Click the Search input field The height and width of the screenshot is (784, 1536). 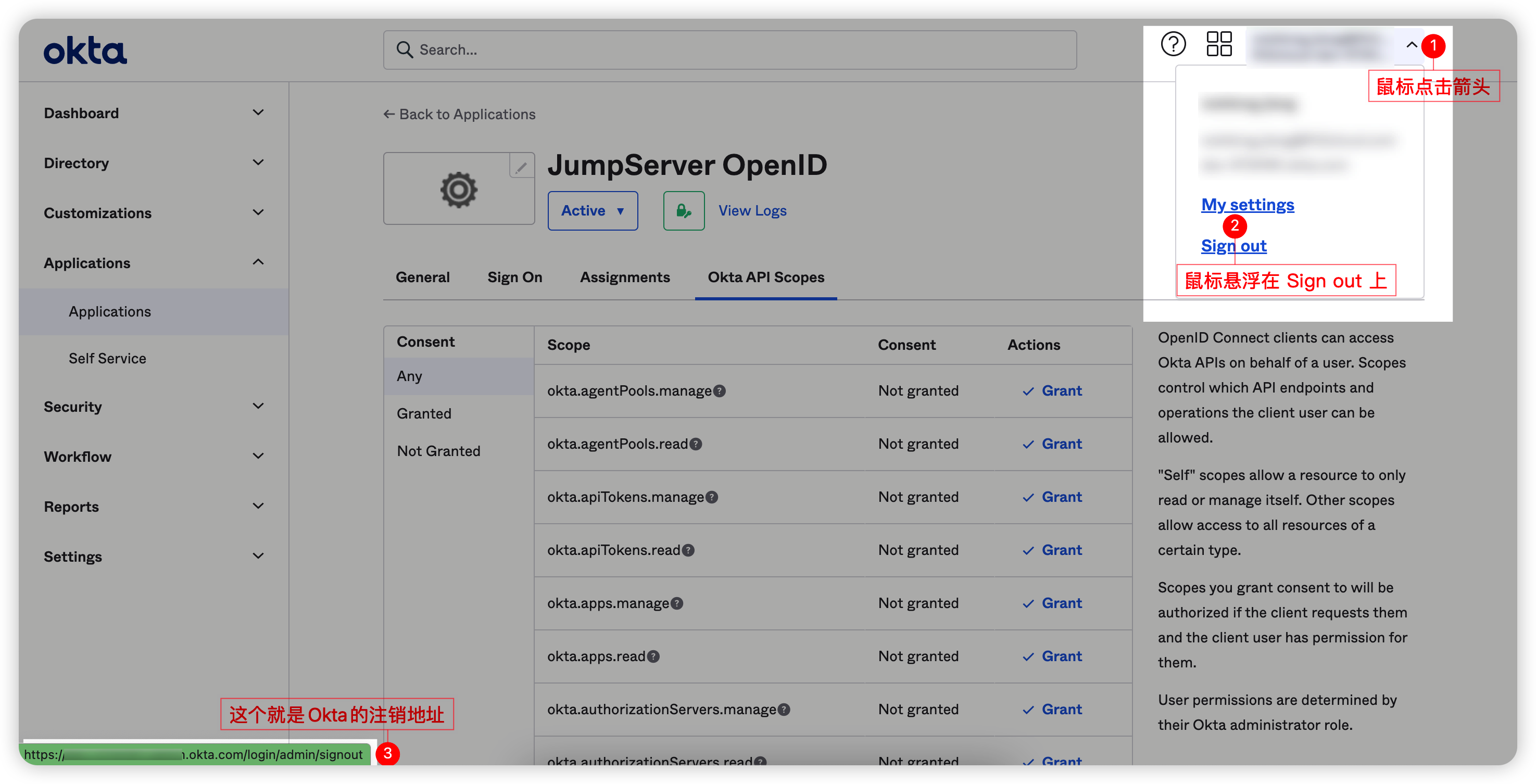(729, 50)
